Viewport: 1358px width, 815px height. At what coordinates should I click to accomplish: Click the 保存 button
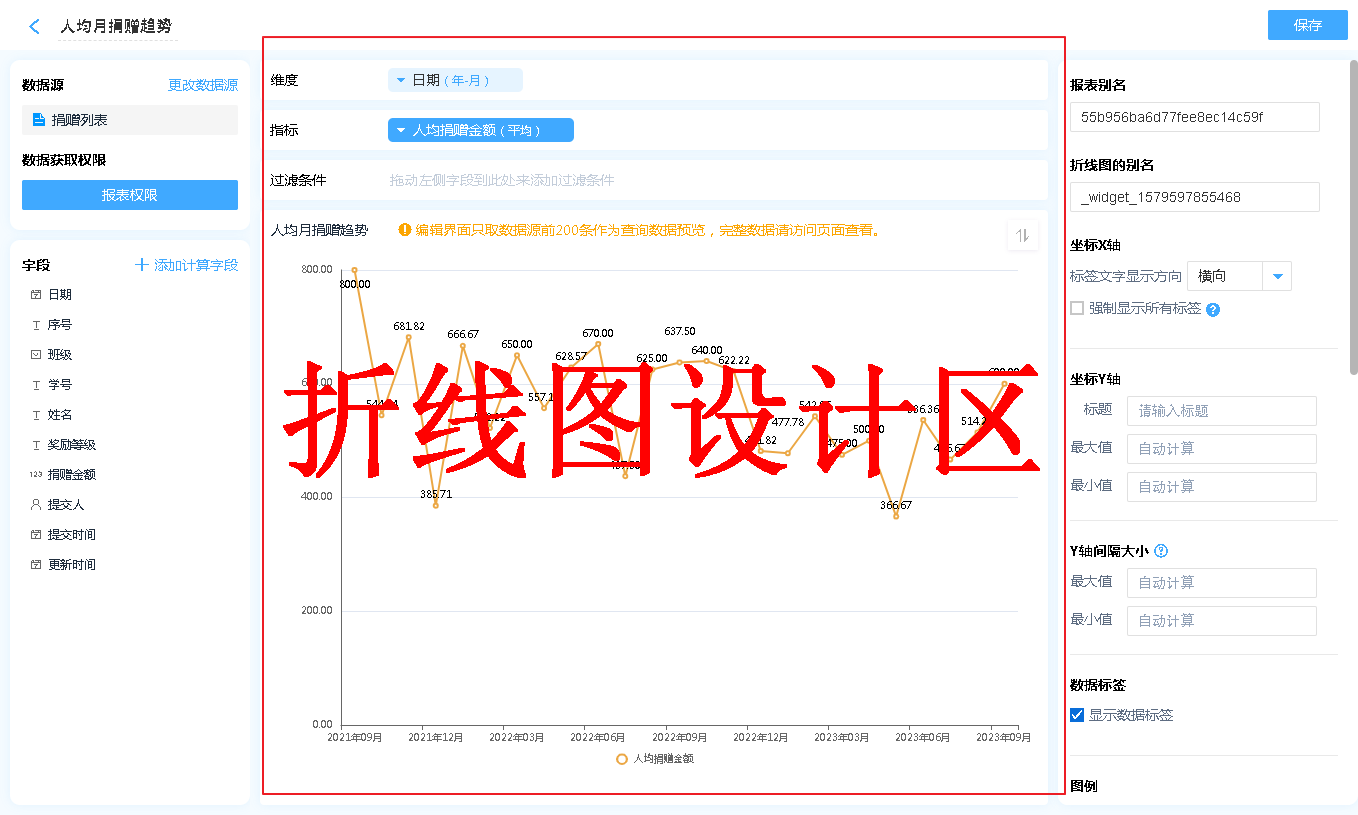(1307, 25)
